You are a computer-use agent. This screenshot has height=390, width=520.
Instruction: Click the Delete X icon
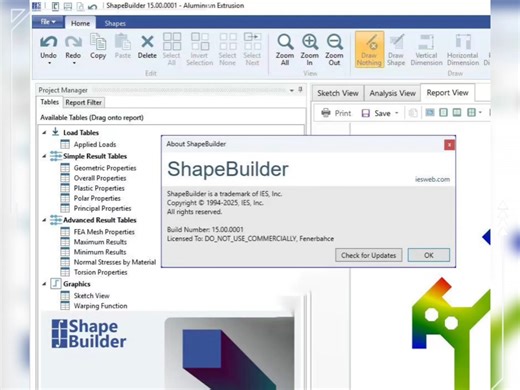pyautogui.click(x=147, y=42)
